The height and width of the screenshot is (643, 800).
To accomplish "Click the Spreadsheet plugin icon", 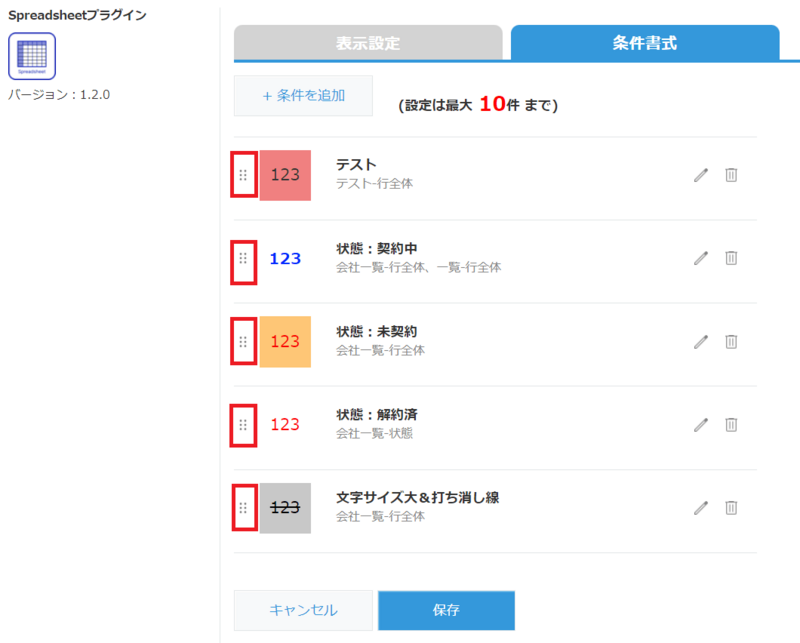I will click(x=32, y=55).
